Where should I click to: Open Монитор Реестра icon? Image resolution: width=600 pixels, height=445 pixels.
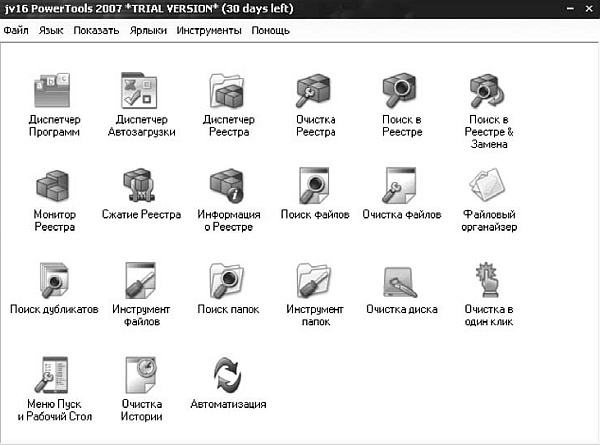coord(53,186)
